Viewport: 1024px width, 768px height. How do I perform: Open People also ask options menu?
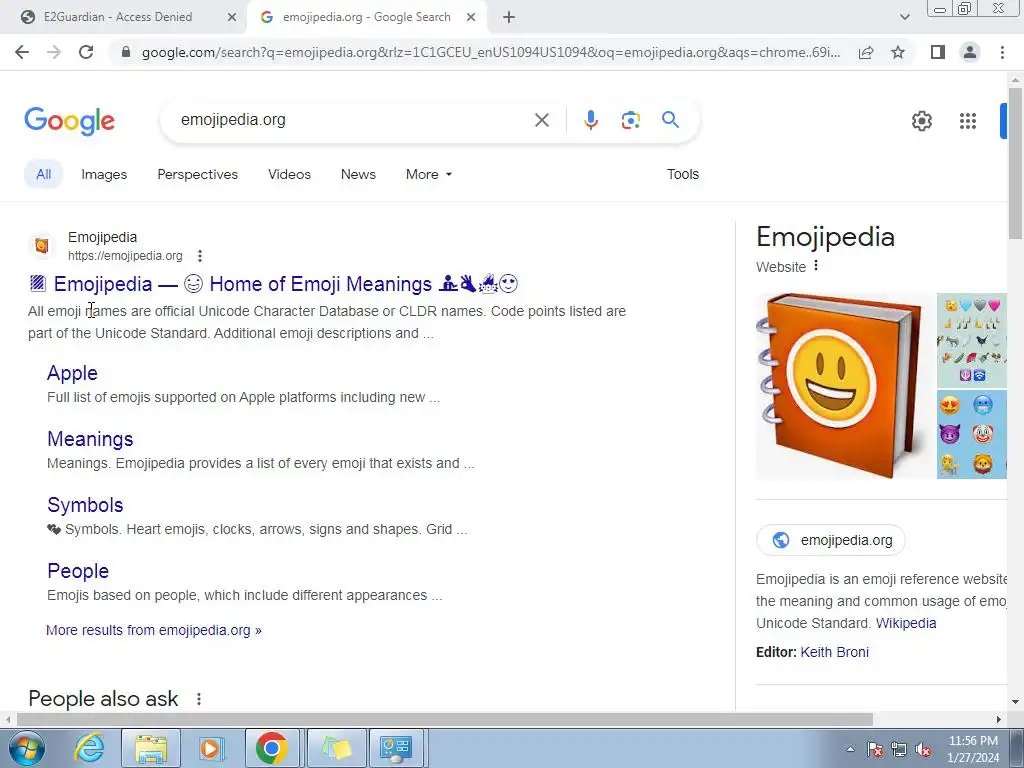(199, 699)
